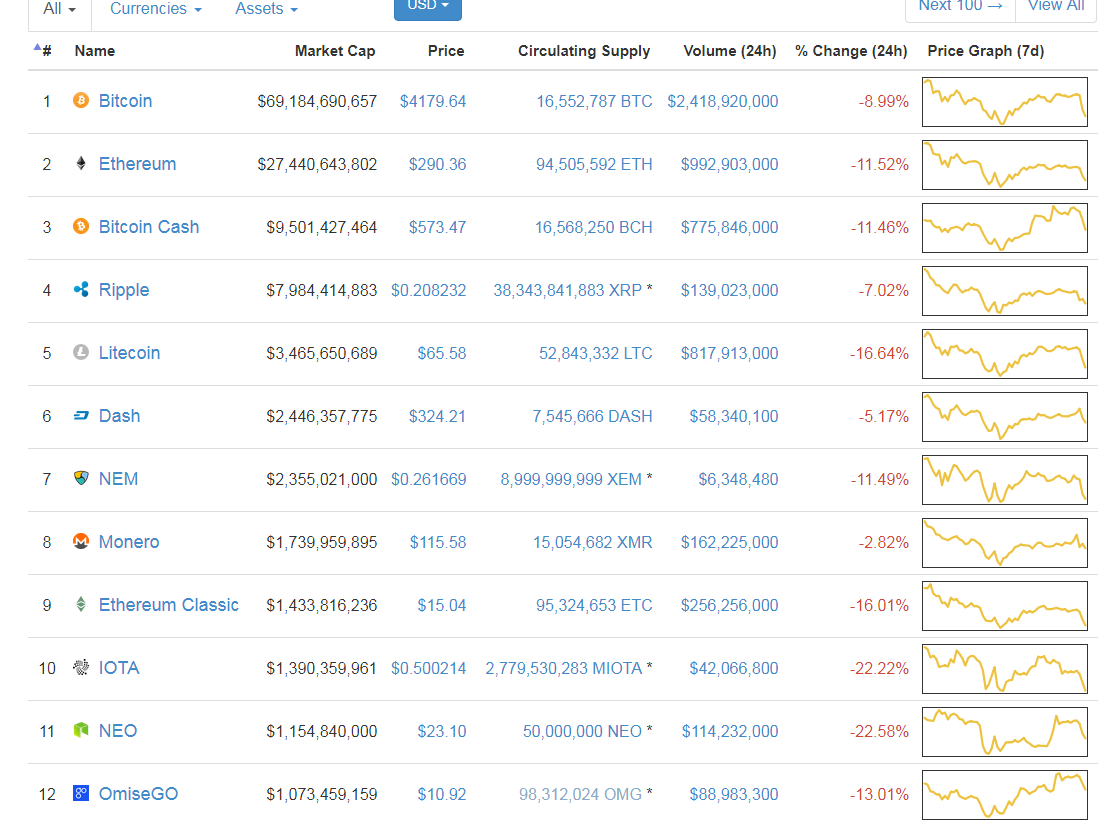Click Bitcoin price $4179.64

pos(433,102)
